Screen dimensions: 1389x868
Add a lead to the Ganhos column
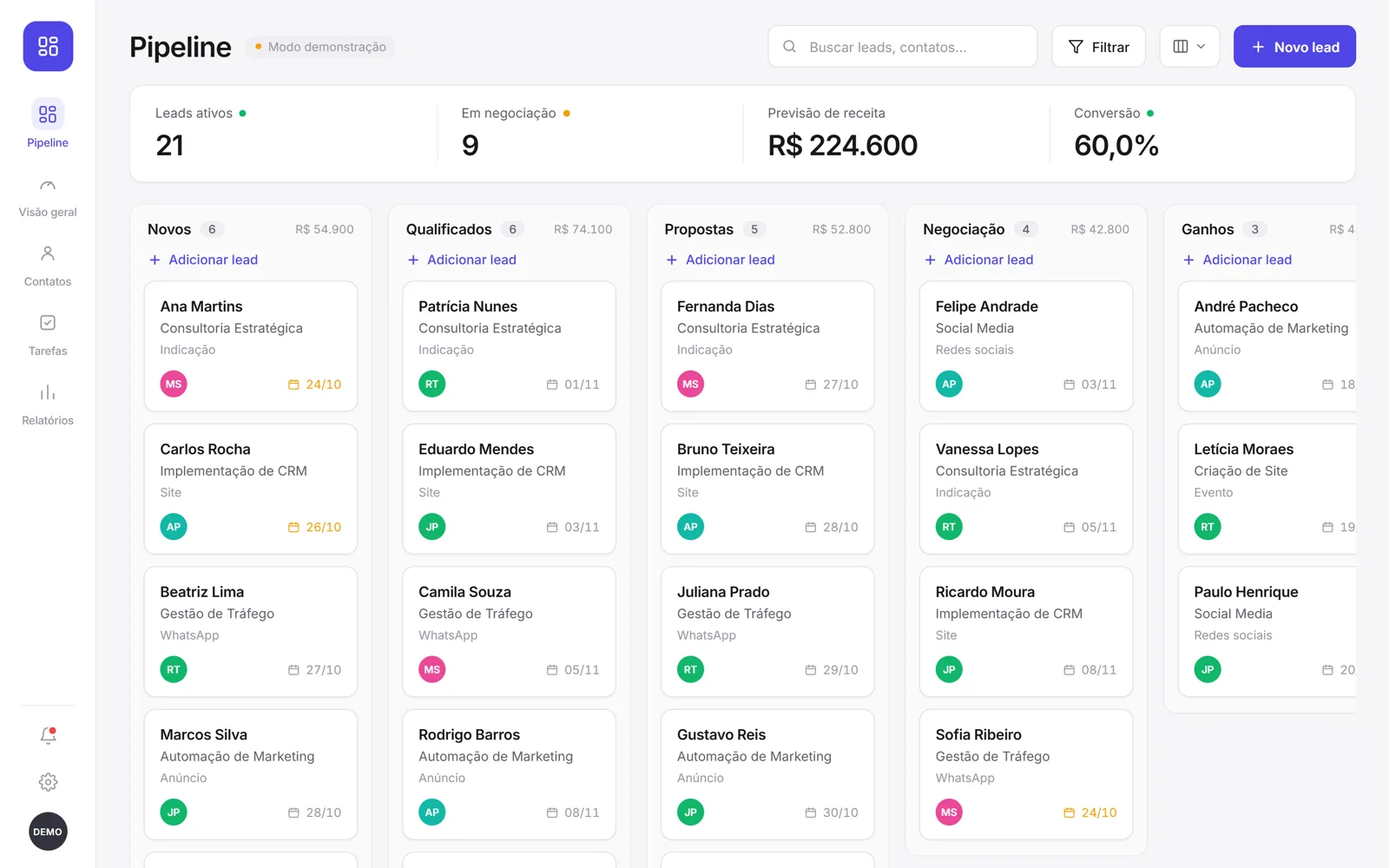coord(1237,260)
